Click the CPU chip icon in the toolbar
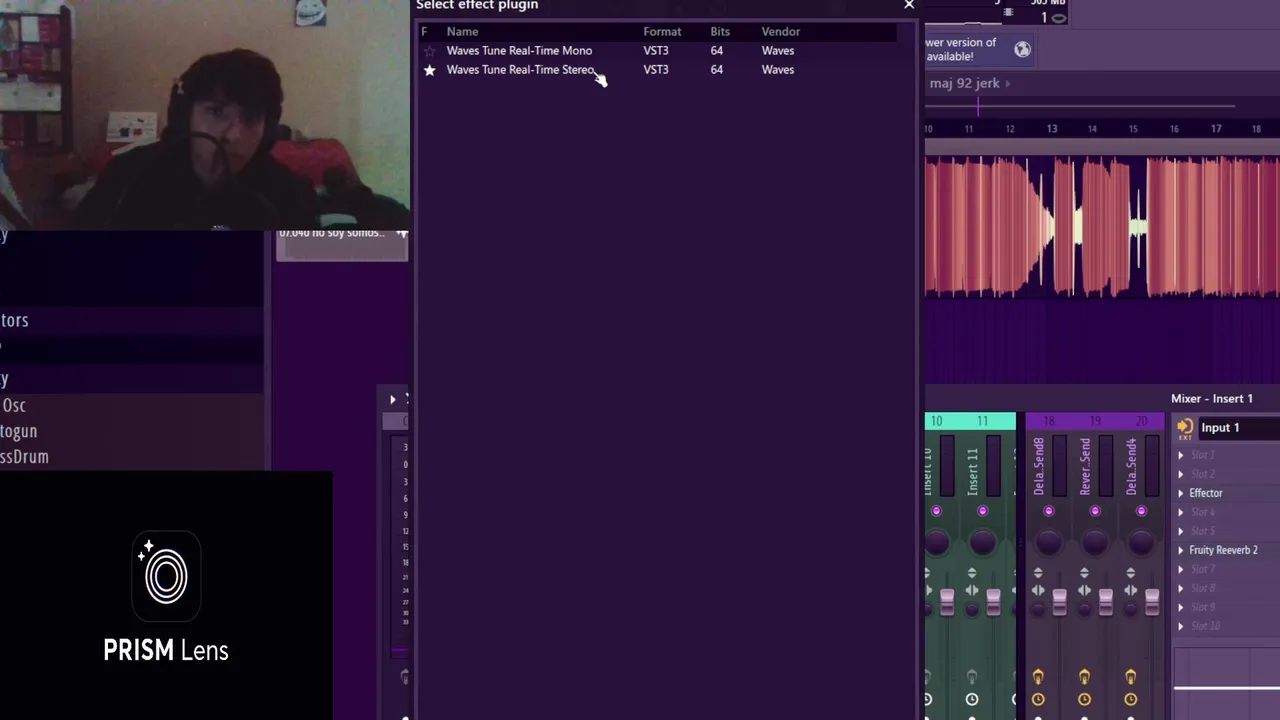1280x720 pixels. (1008, 12)
